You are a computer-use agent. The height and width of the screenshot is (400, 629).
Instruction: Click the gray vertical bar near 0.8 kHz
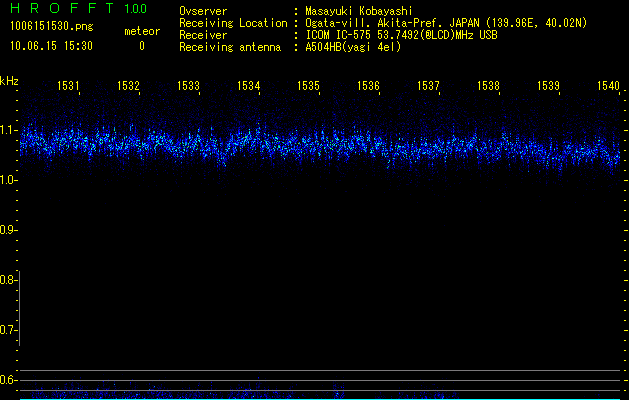pos(20,308)
